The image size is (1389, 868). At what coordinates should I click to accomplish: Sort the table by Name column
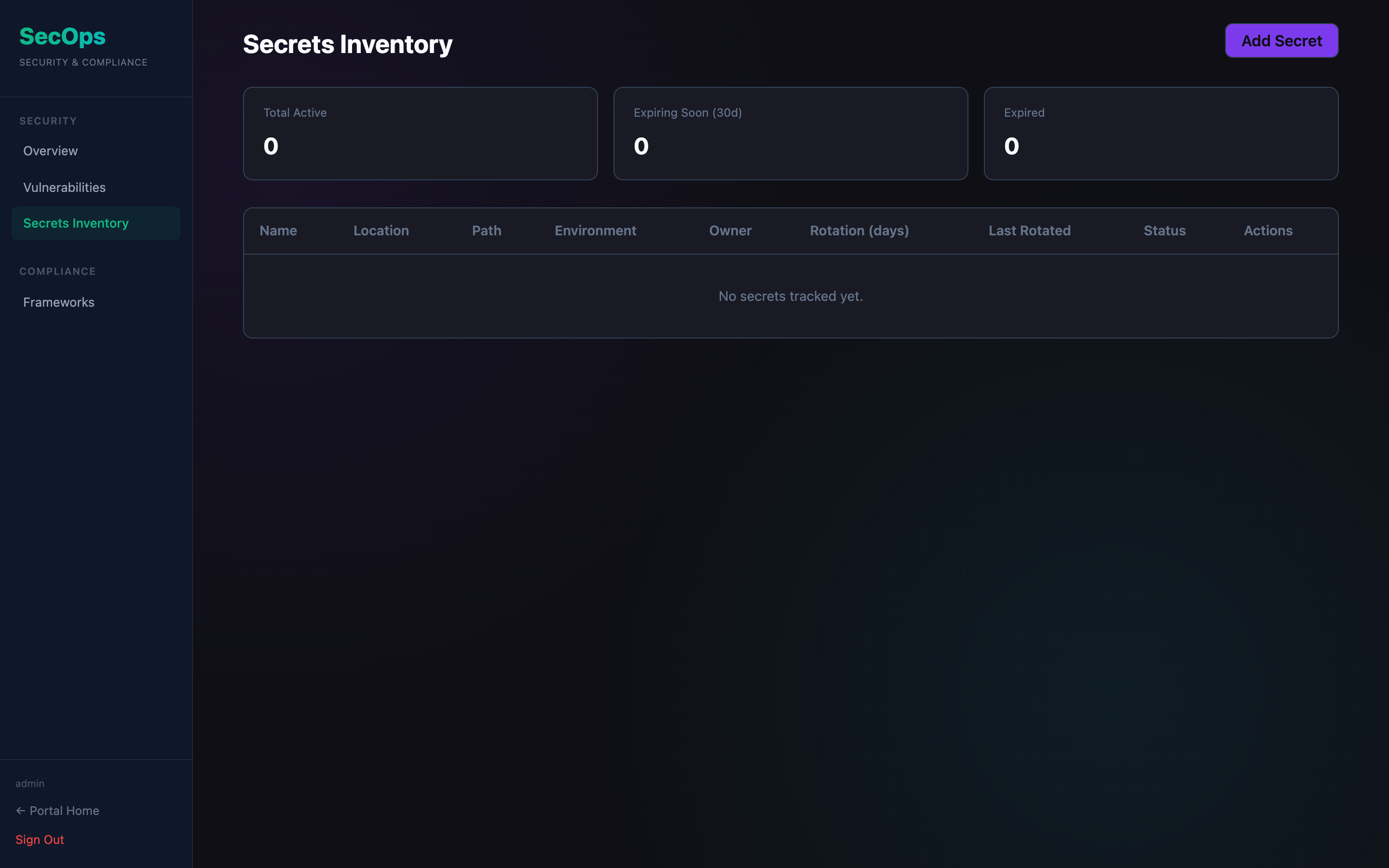[x=278, y=230]
